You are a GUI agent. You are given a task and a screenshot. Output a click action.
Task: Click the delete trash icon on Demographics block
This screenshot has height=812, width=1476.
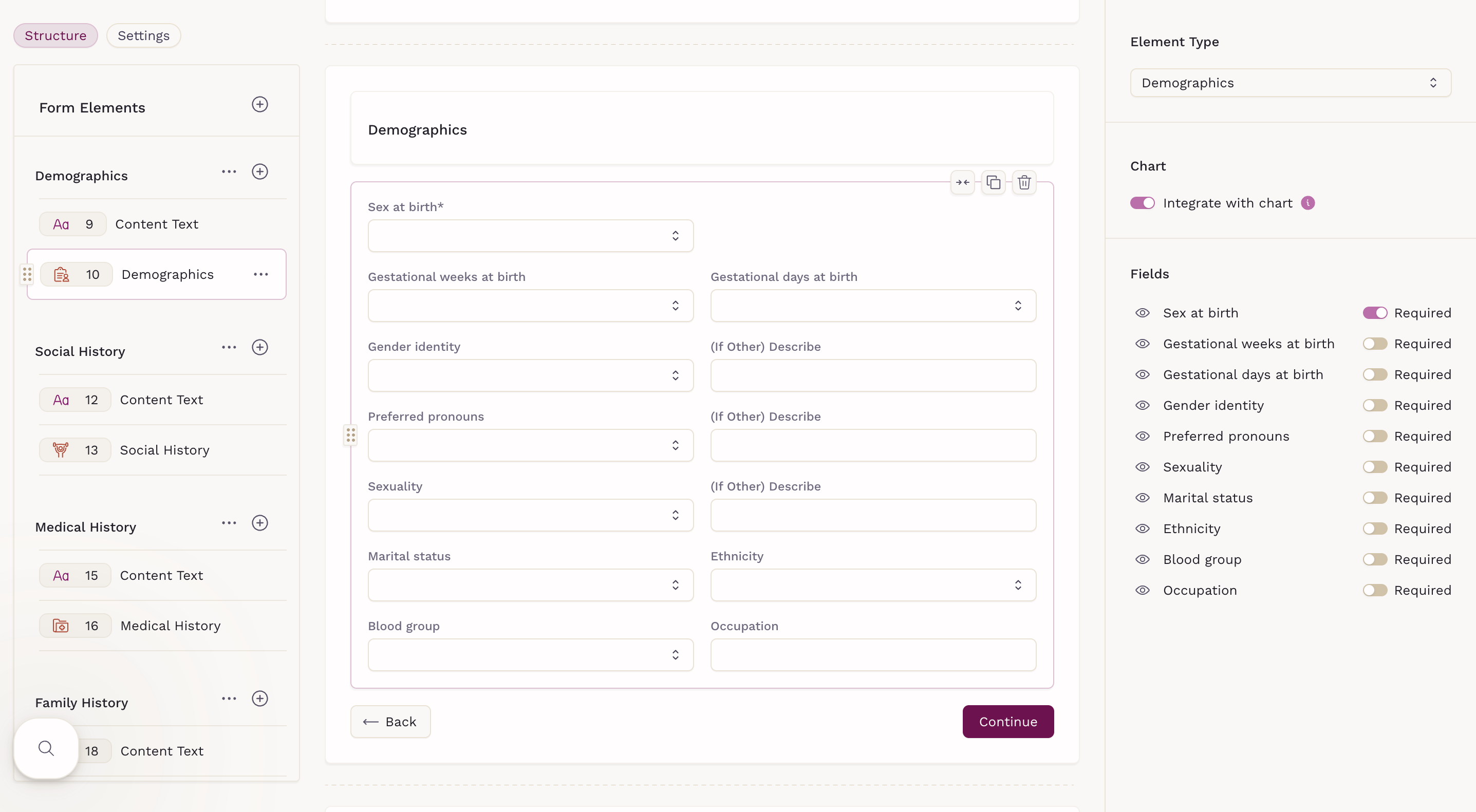[x=1024, y=183]
